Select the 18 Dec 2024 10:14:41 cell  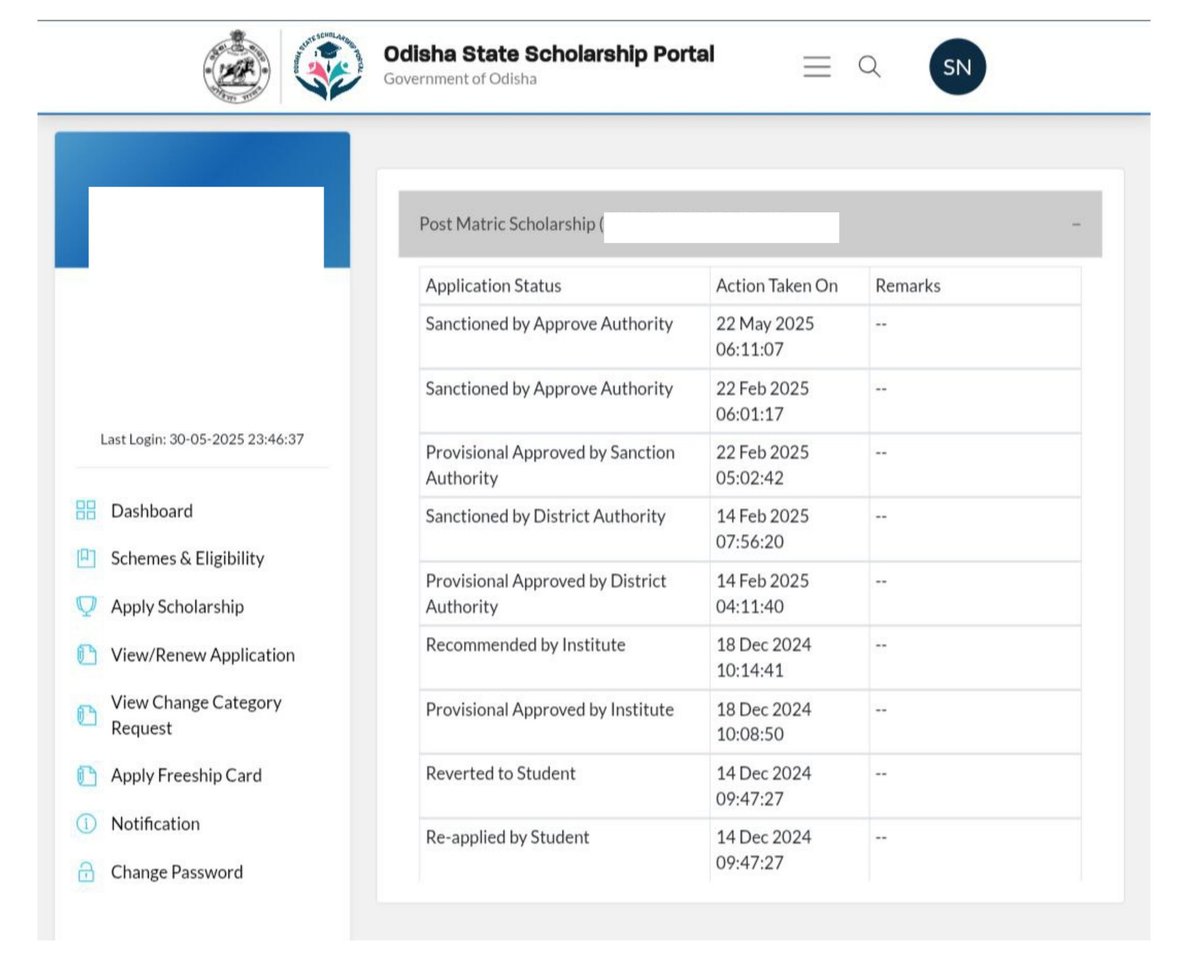pyautogui.click(x=790, y=658)
